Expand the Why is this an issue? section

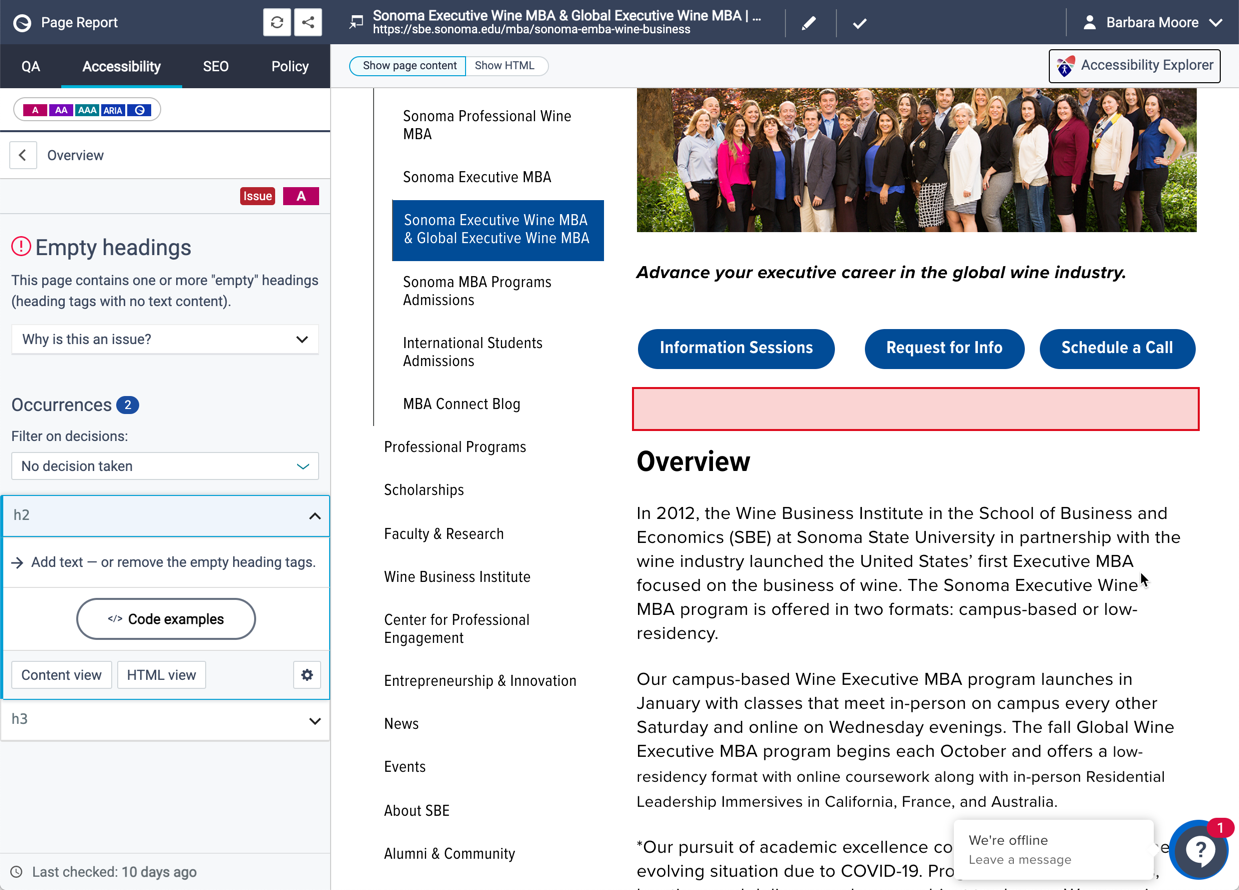[x=164, y=339]
